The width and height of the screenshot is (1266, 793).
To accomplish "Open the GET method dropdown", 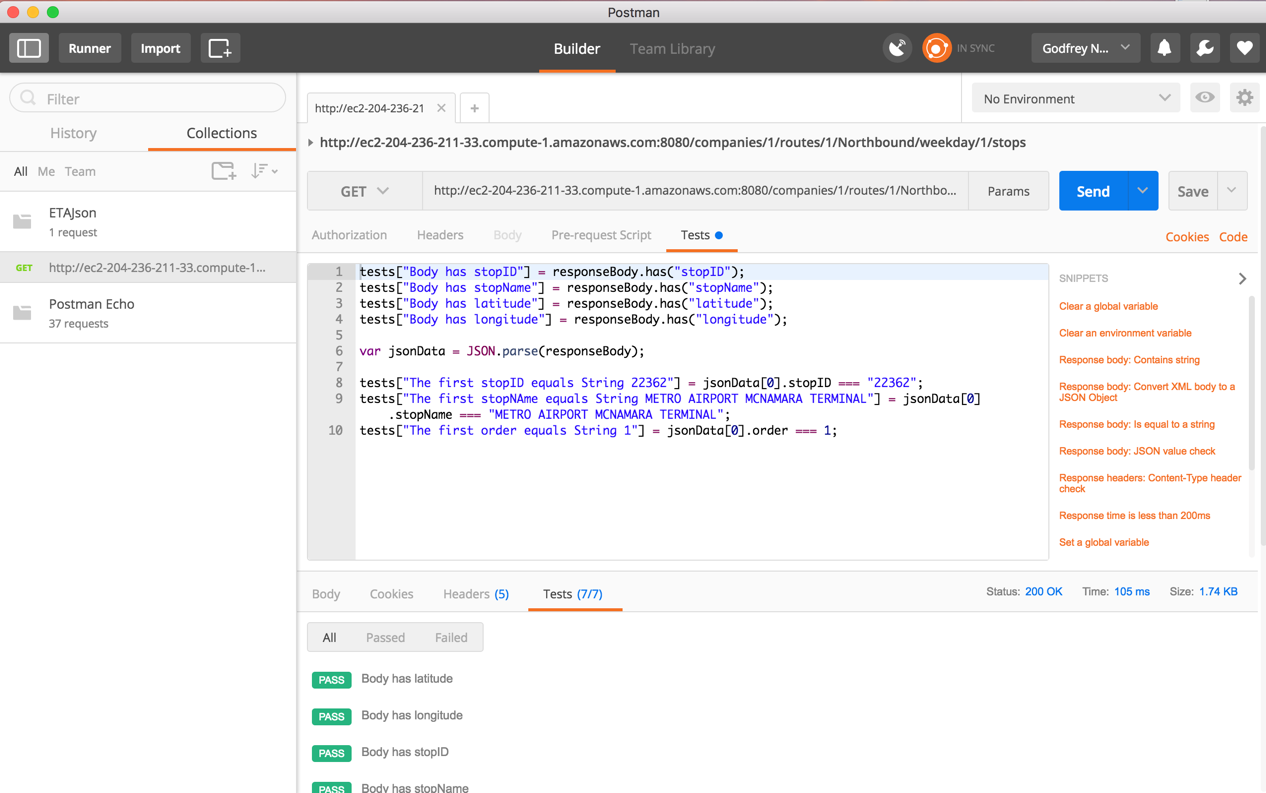I will [364, 191].
